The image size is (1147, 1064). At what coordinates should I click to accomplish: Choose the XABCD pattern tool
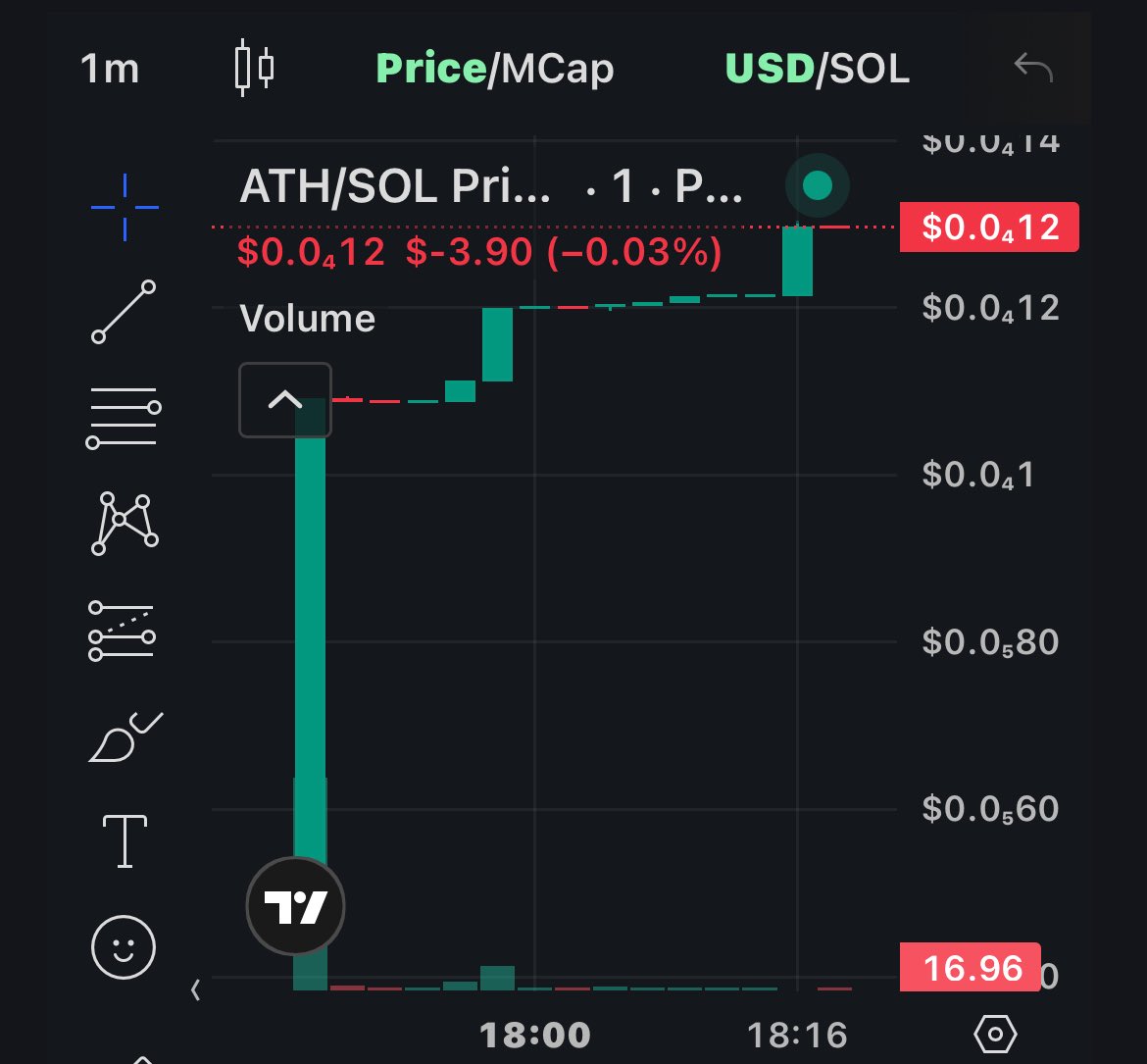click(x=125, y=524)
